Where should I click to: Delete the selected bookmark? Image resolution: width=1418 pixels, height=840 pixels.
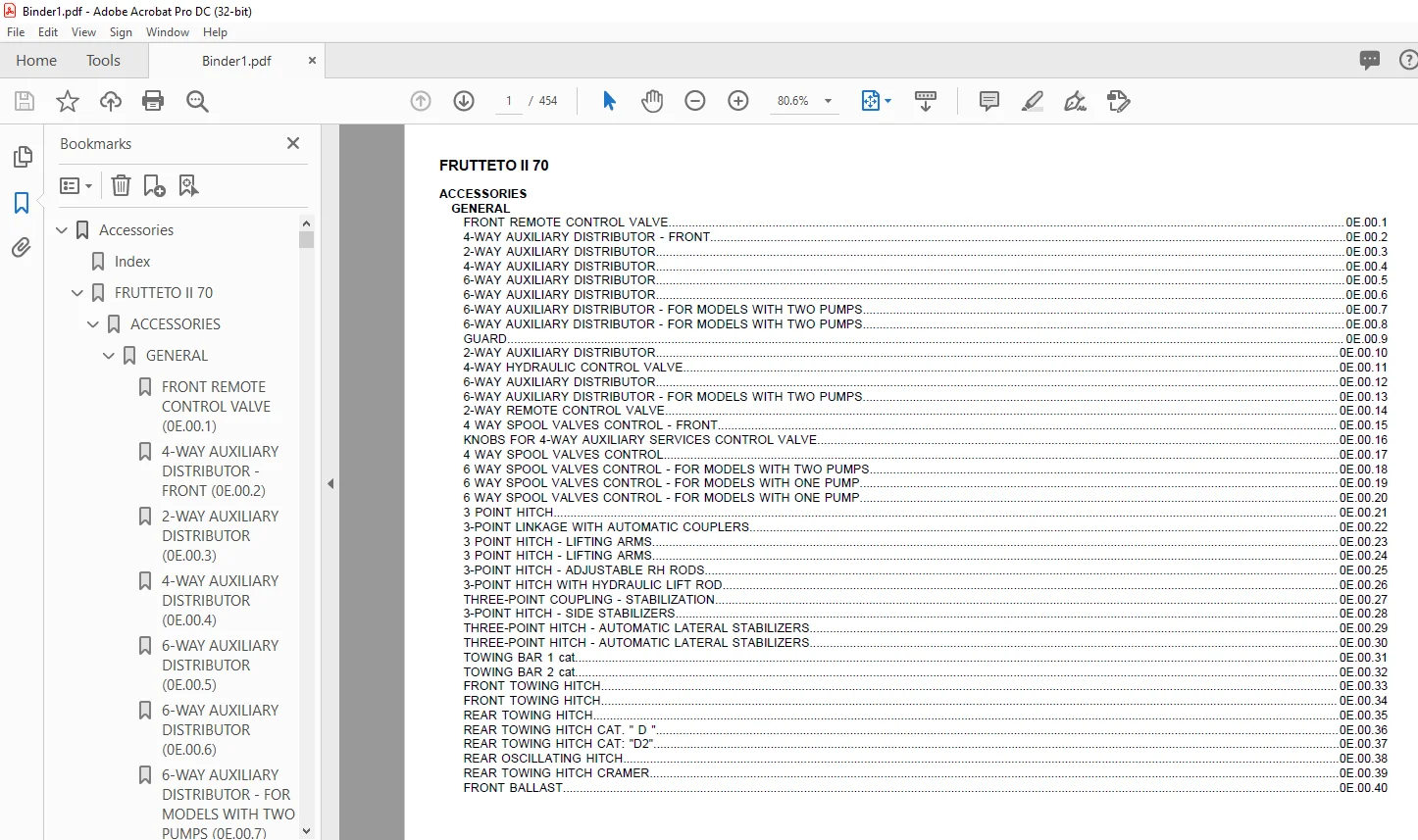[x=121, y=185]
